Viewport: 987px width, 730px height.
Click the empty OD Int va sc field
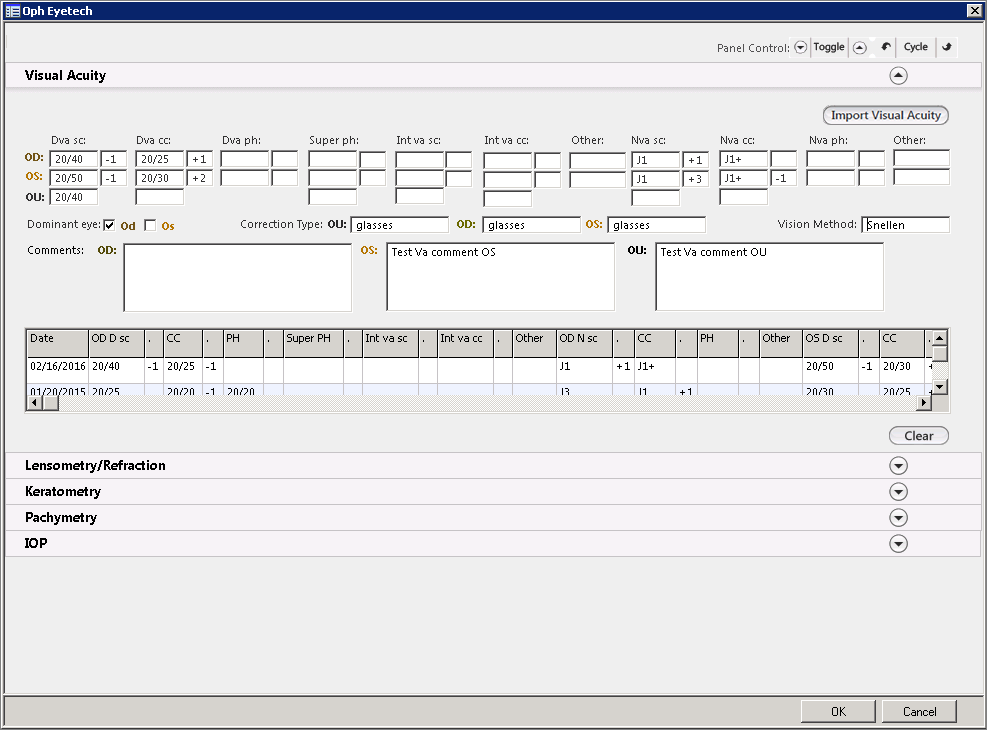pos(419,159)
